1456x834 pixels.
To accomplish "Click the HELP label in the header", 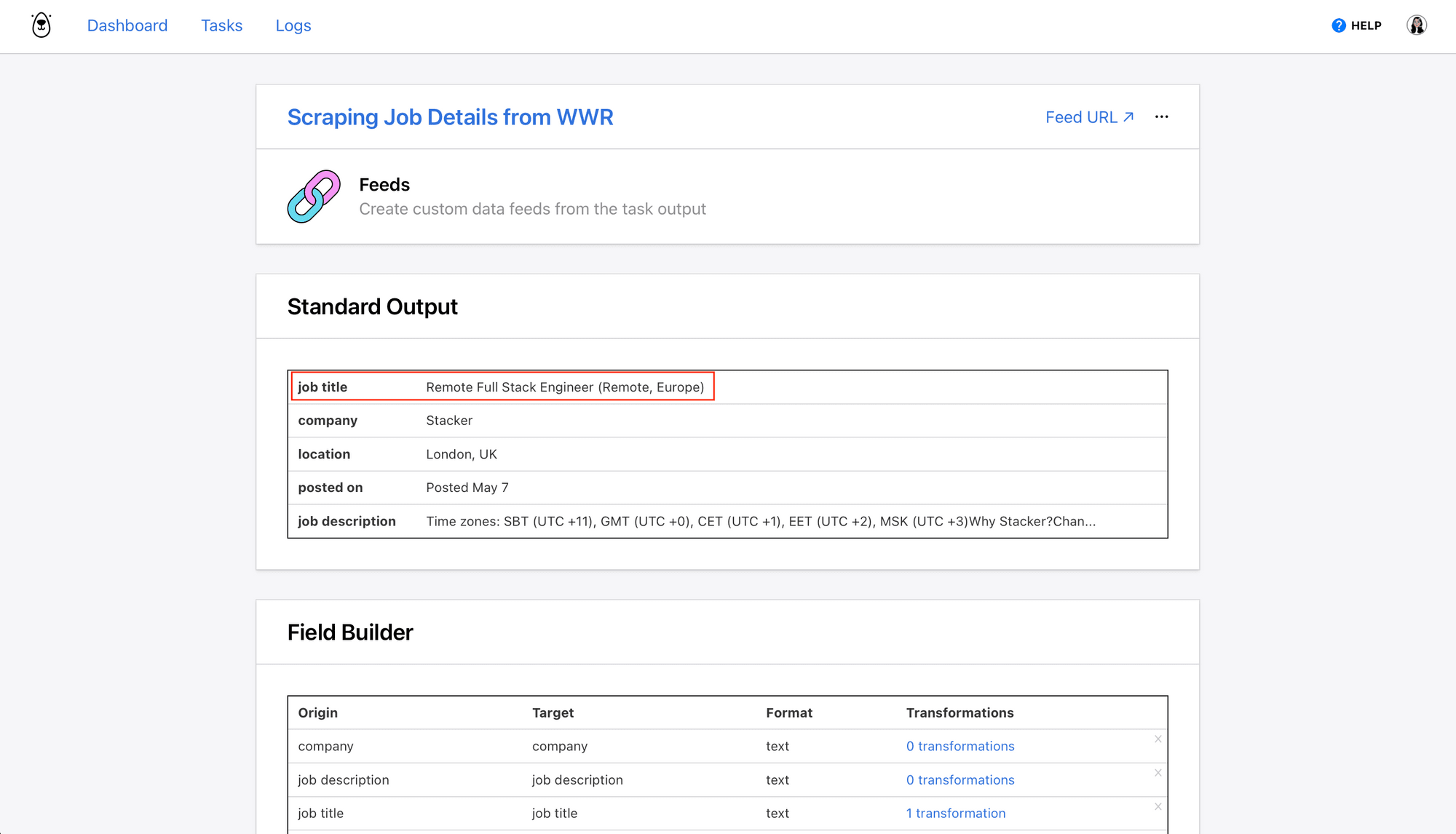I will (x=1365, y=24).
